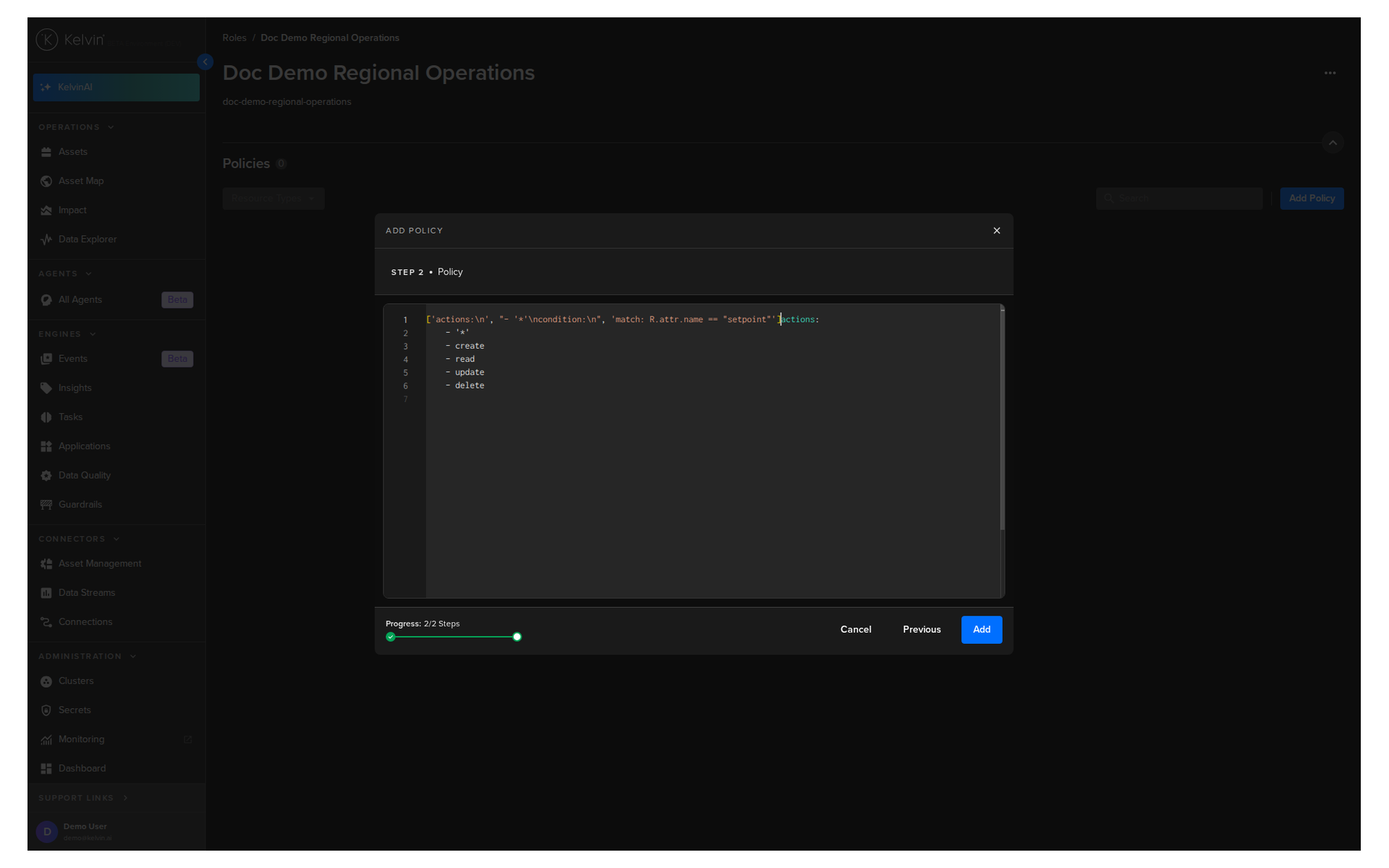The height and width of the screenshot is (868, 1389).
Task: Click the Roles breadcrumb link
Action: point(234,38)
